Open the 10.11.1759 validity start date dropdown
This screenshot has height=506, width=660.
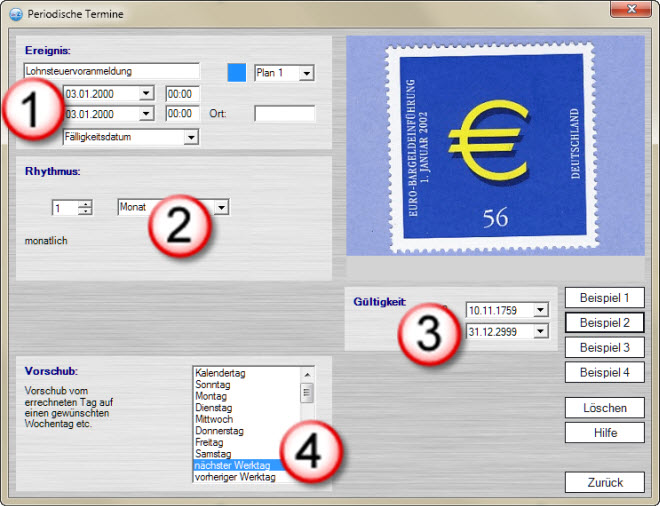(x=541, y=310)
